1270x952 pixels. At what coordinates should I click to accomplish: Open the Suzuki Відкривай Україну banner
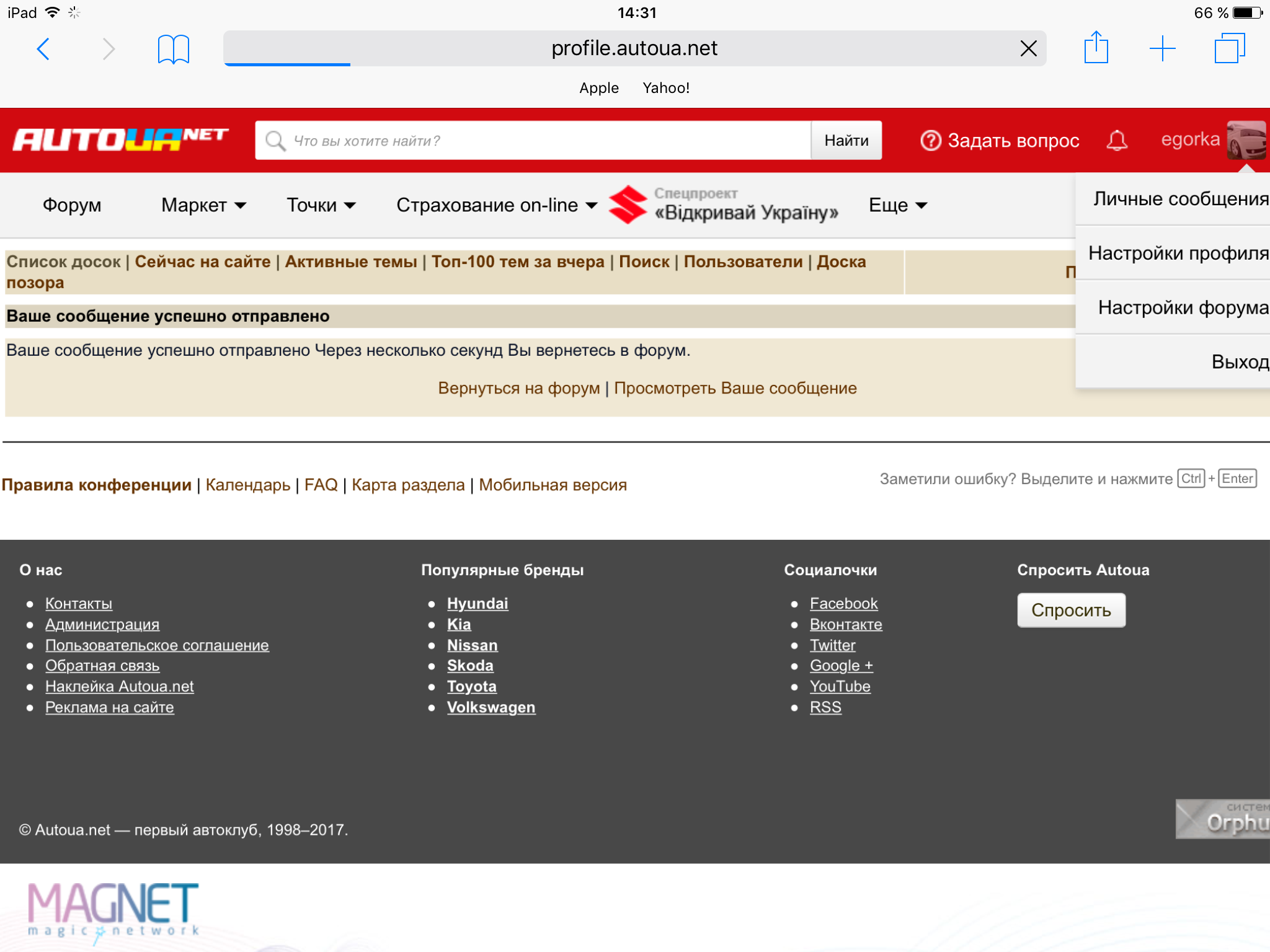click(x=723, y=205)
